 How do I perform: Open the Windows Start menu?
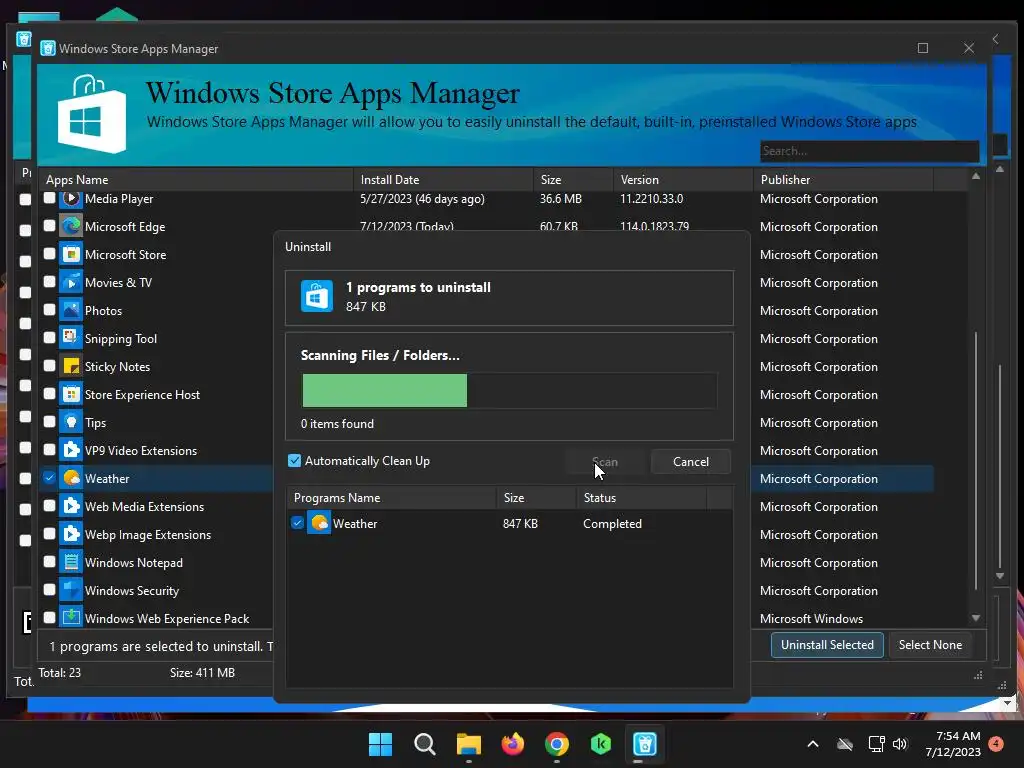tap(380, 744)
